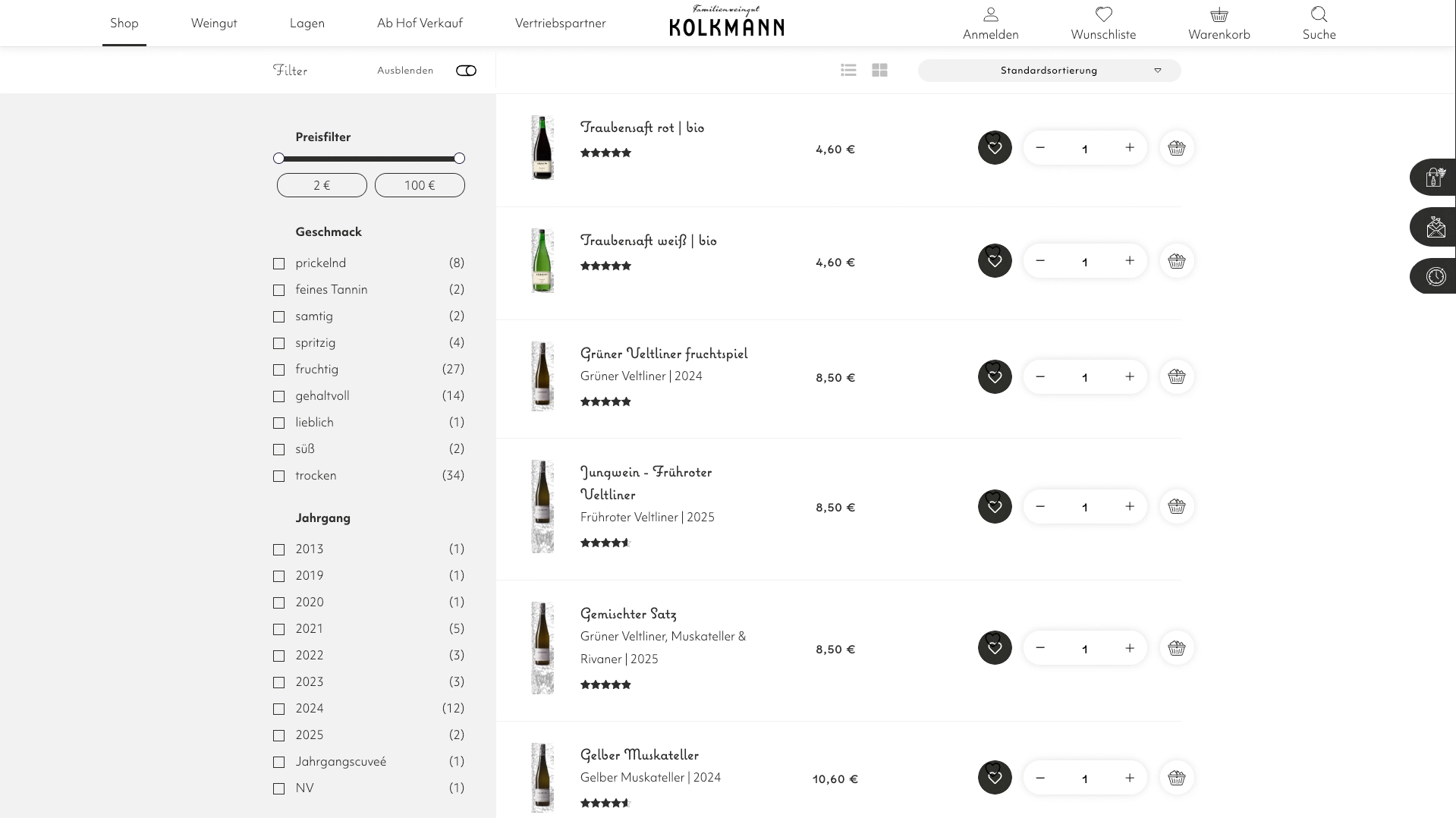Click the price slider's left handle

[278, 159]
